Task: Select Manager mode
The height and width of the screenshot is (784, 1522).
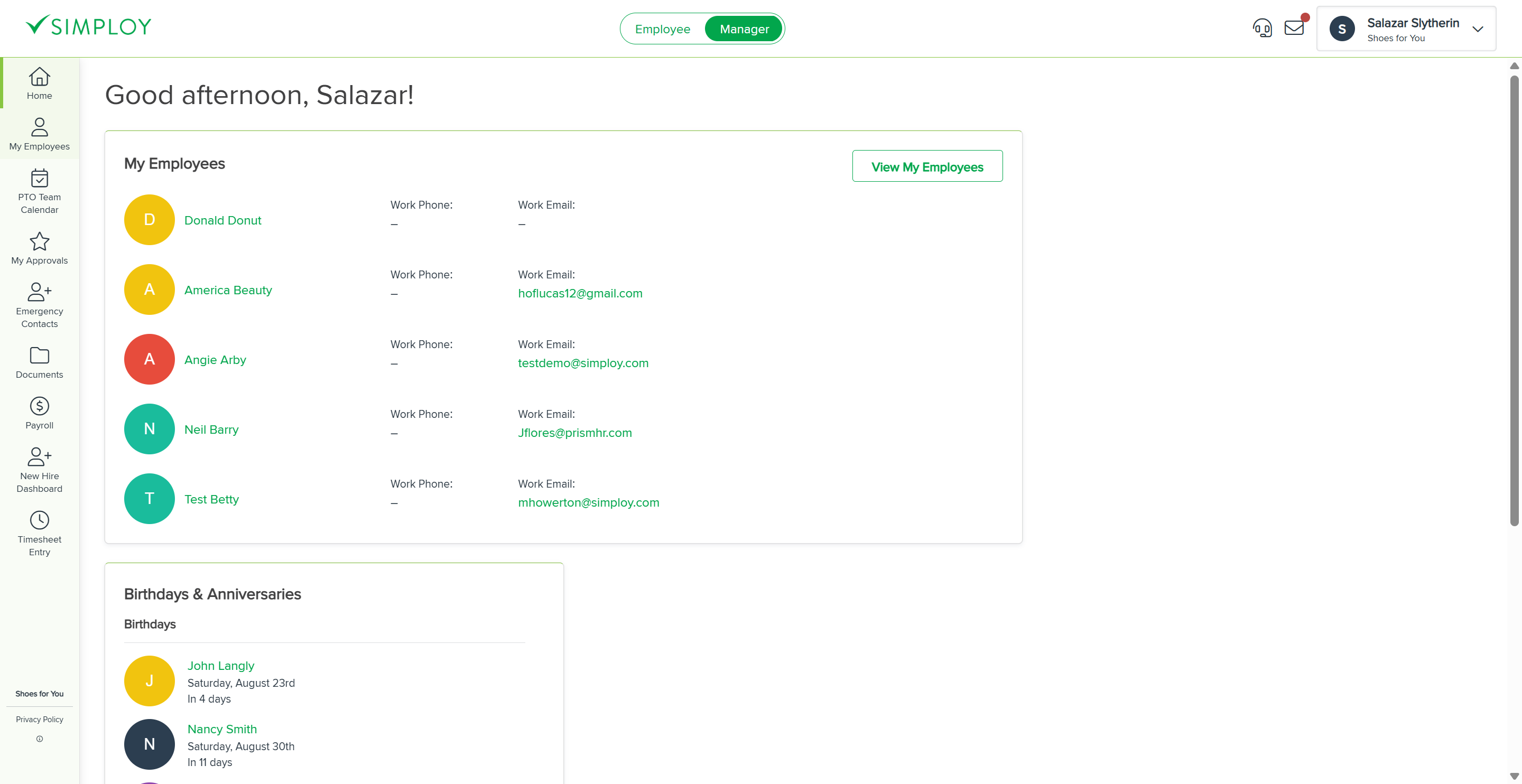Action: (x=743, y=29)
